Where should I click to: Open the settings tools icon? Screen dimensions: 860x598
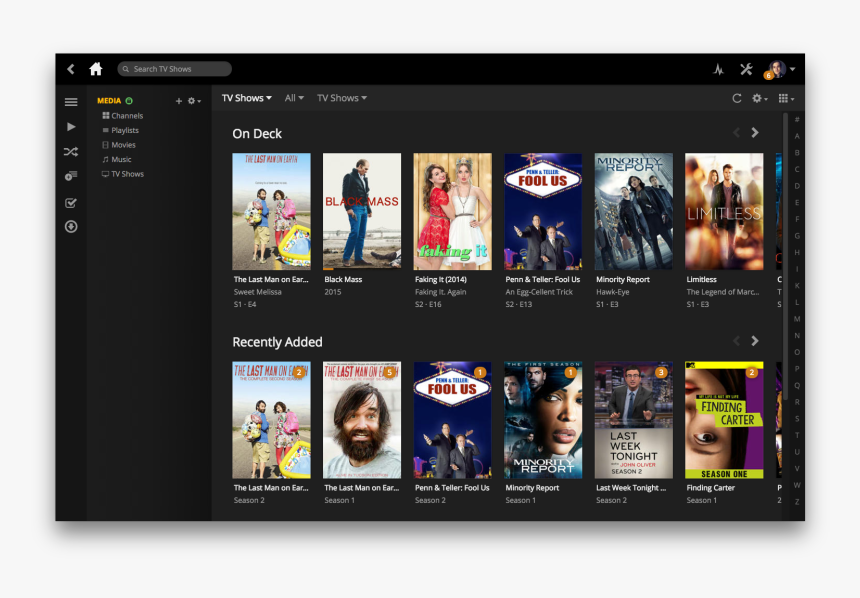[x=746, y=69]
